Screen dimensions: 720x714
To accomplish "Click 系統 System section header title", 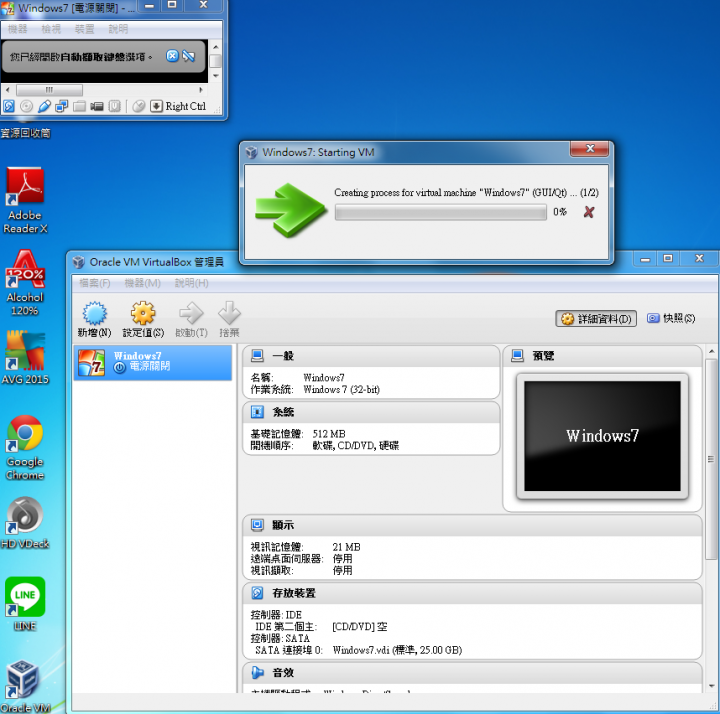I will coord(283,412).
